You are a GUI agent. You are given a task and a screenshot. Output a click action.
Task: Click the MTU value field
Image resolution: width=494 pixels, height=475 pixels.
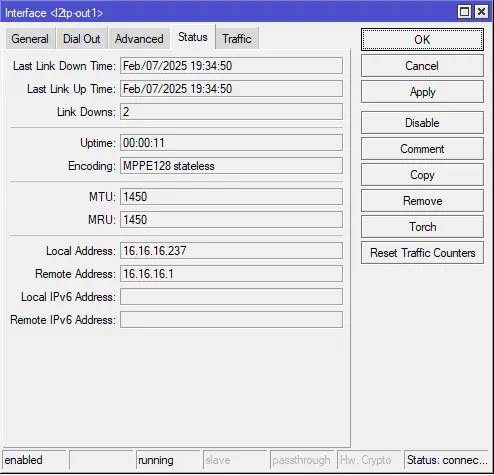[231, 197]
